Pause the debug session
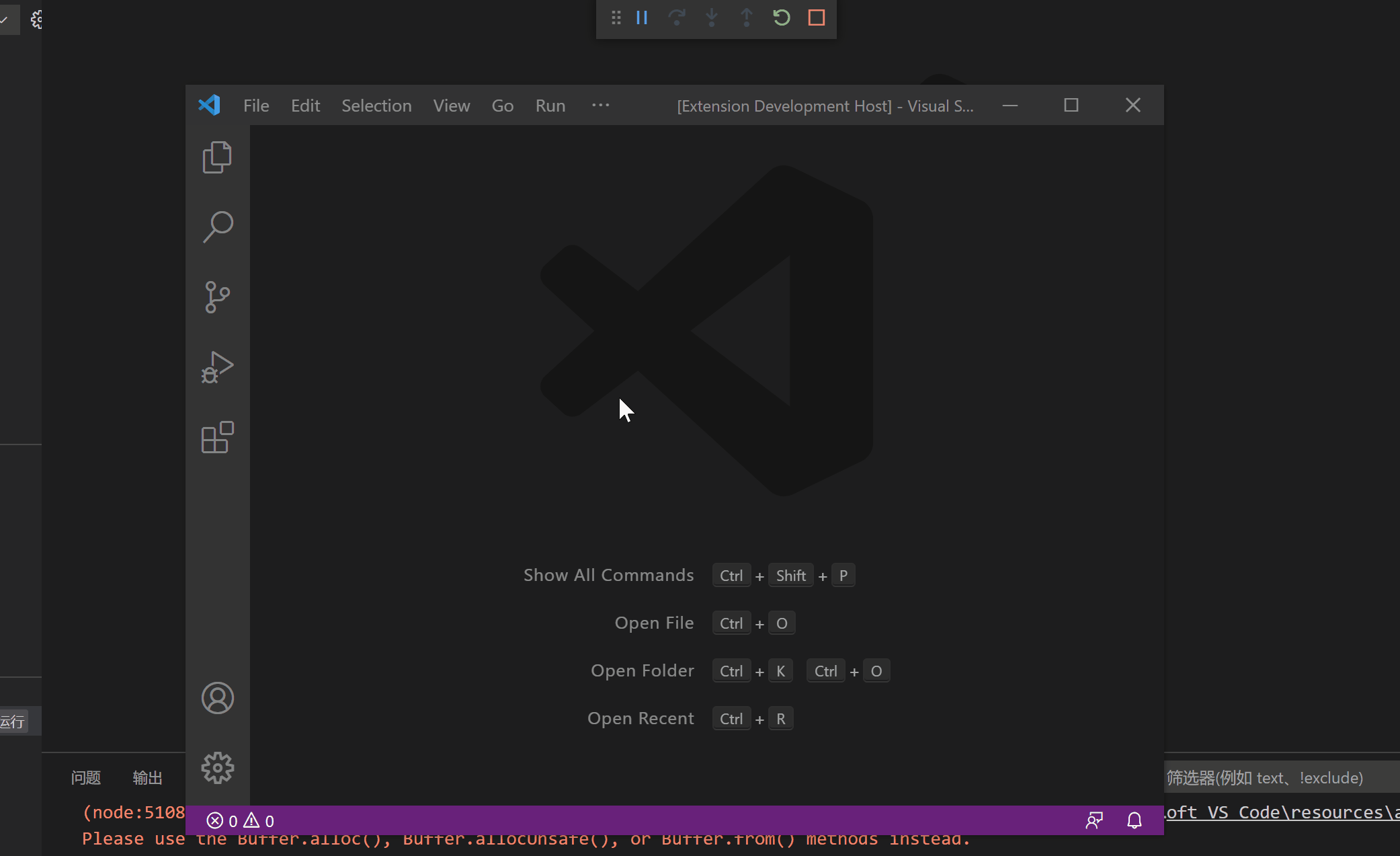The height and width of the screenshot is (856, 1400). (x=642, y=17)
